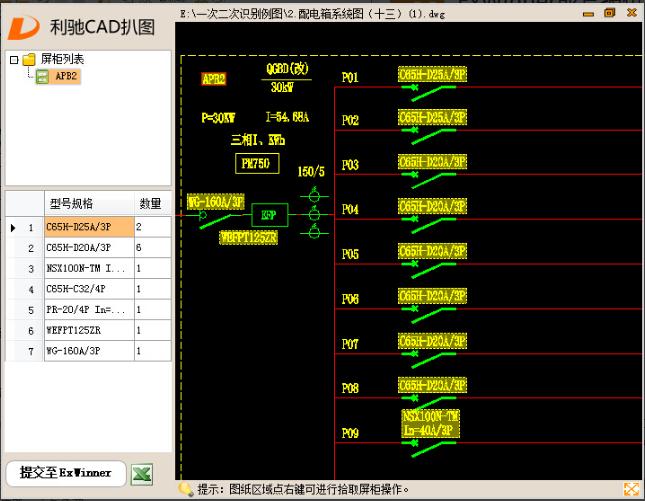Image resolution: width=645 pixels, height=501 pixels.
Task: Maximize the application window
Action: click(x=609, y=13)
